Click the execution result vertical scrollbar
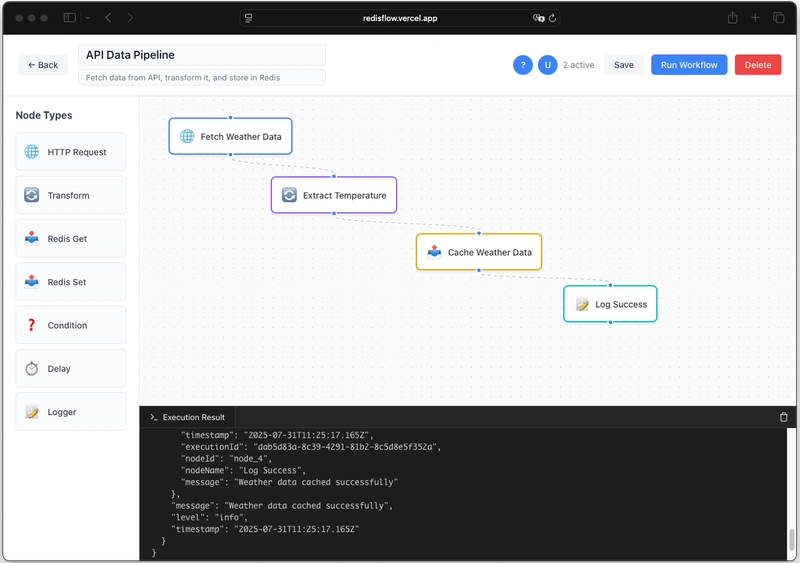Viewport: 800px width, 563px height. pos(793,538)
